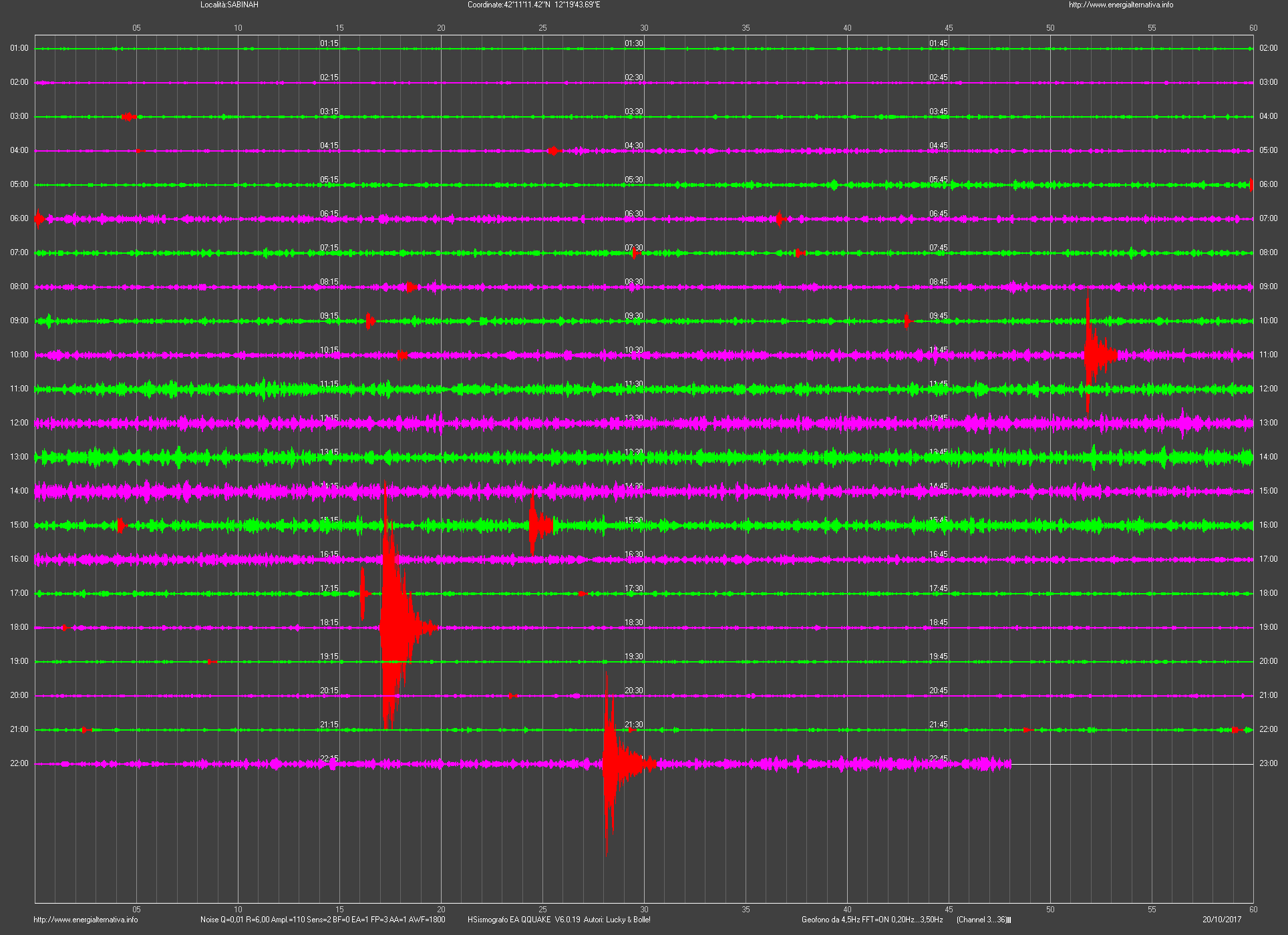1288x935 pixels.
Task: Click the 09:15 quarter-hour label
Action: point(329,316)
